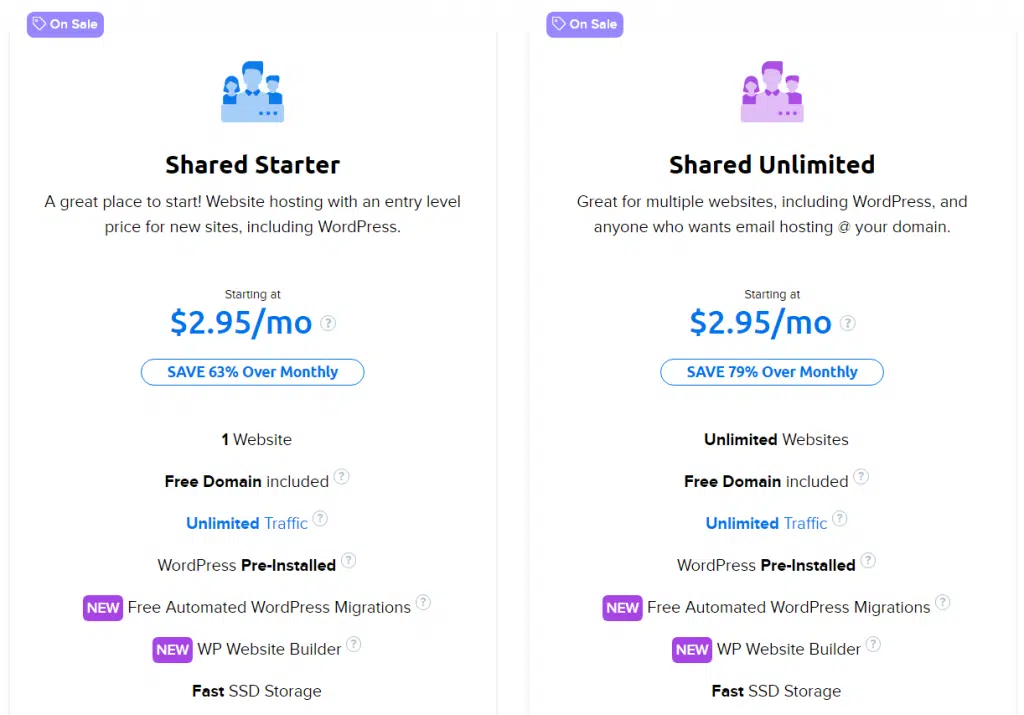Image resolution: width=1024 pixels, height=715 pixels.
Task: Open the Unlimited Traffic link in Shared Unlimited
Action: pos(766,523)
